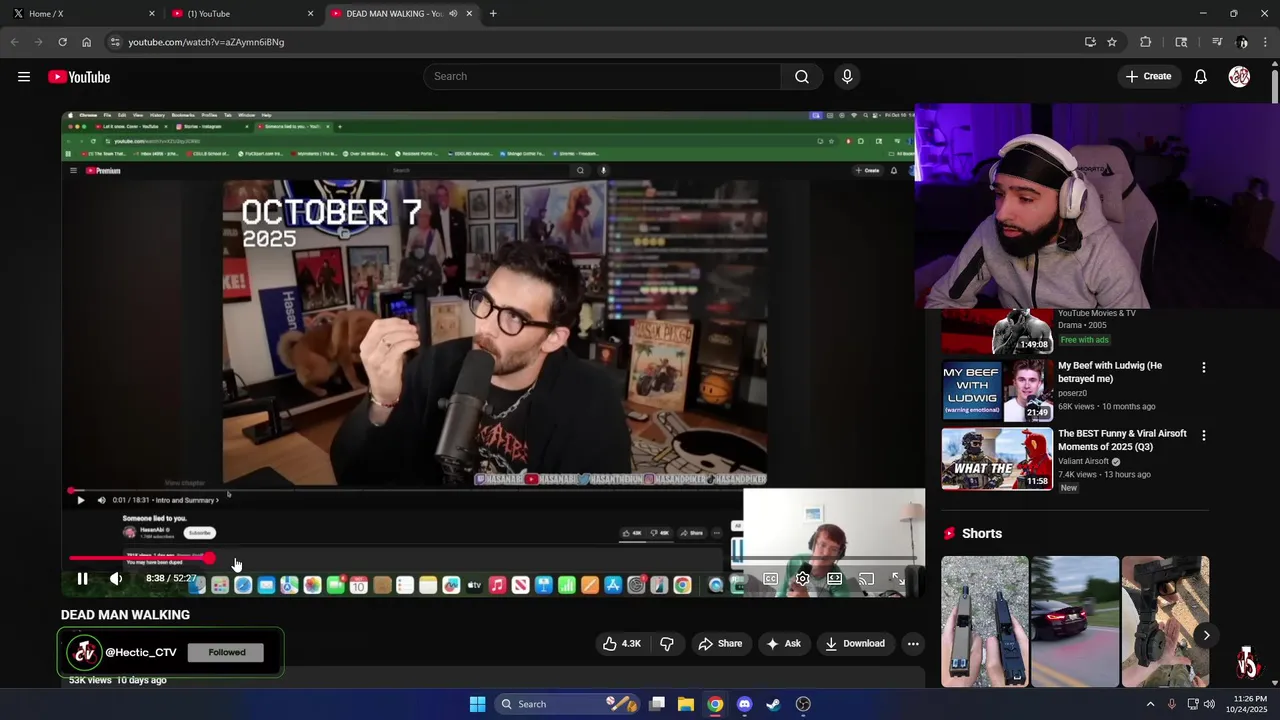
Task: Open the Chrome three-dot menu
Action: tap(1266, 42)
